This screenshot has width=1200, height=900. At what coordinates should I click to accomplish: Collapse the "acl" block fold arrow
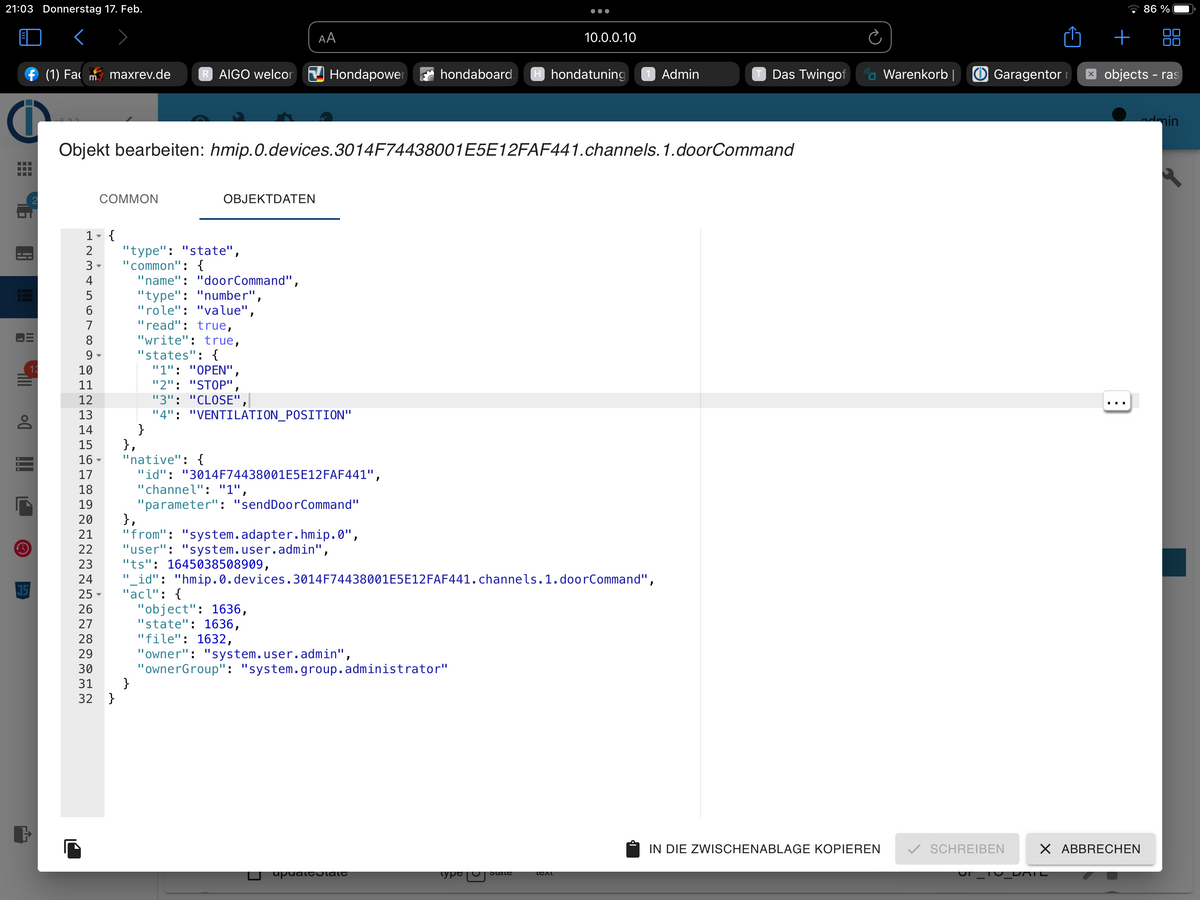pyautogui.click(x=99, y=594)
